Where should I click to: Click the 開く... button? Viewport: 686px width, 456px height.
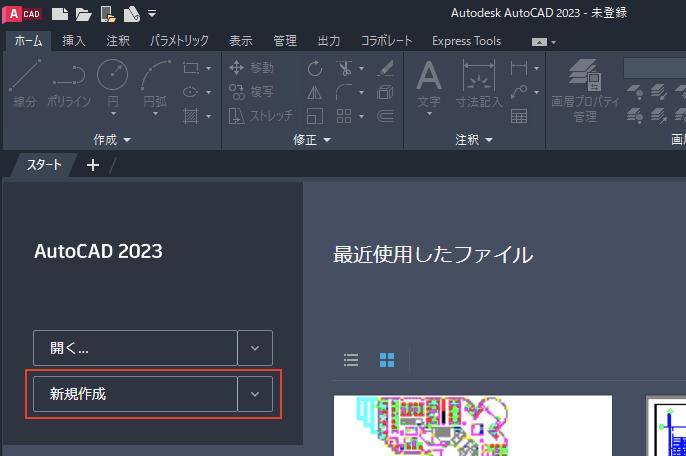point(135,348)
